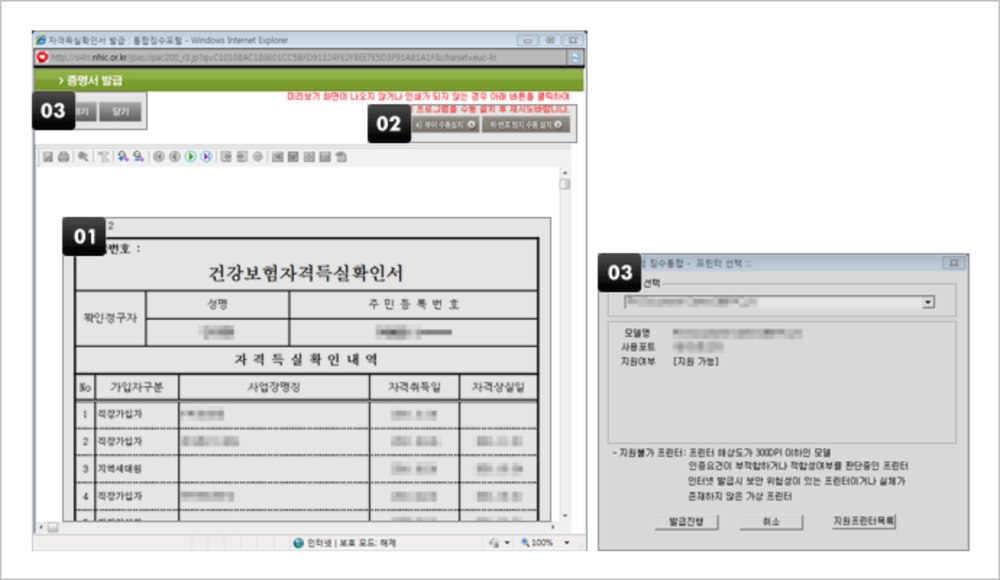Click the vertical scrollbar thumb
The width and height of the screenshot is (1000, 580).
point(565,184)
